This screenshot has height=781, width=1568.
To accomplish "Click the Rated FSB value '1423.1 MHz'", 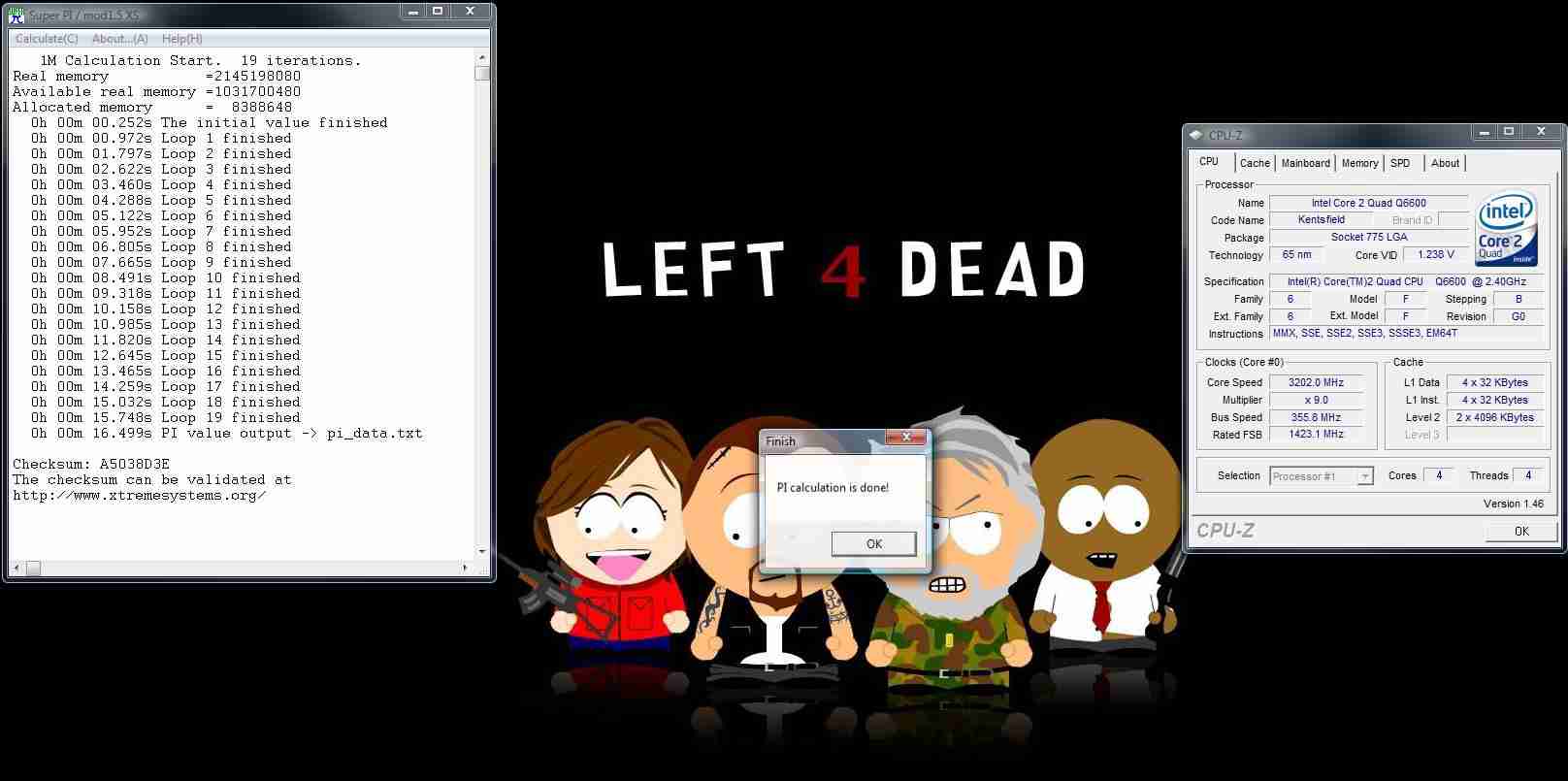I will [x=1316, y=435].
